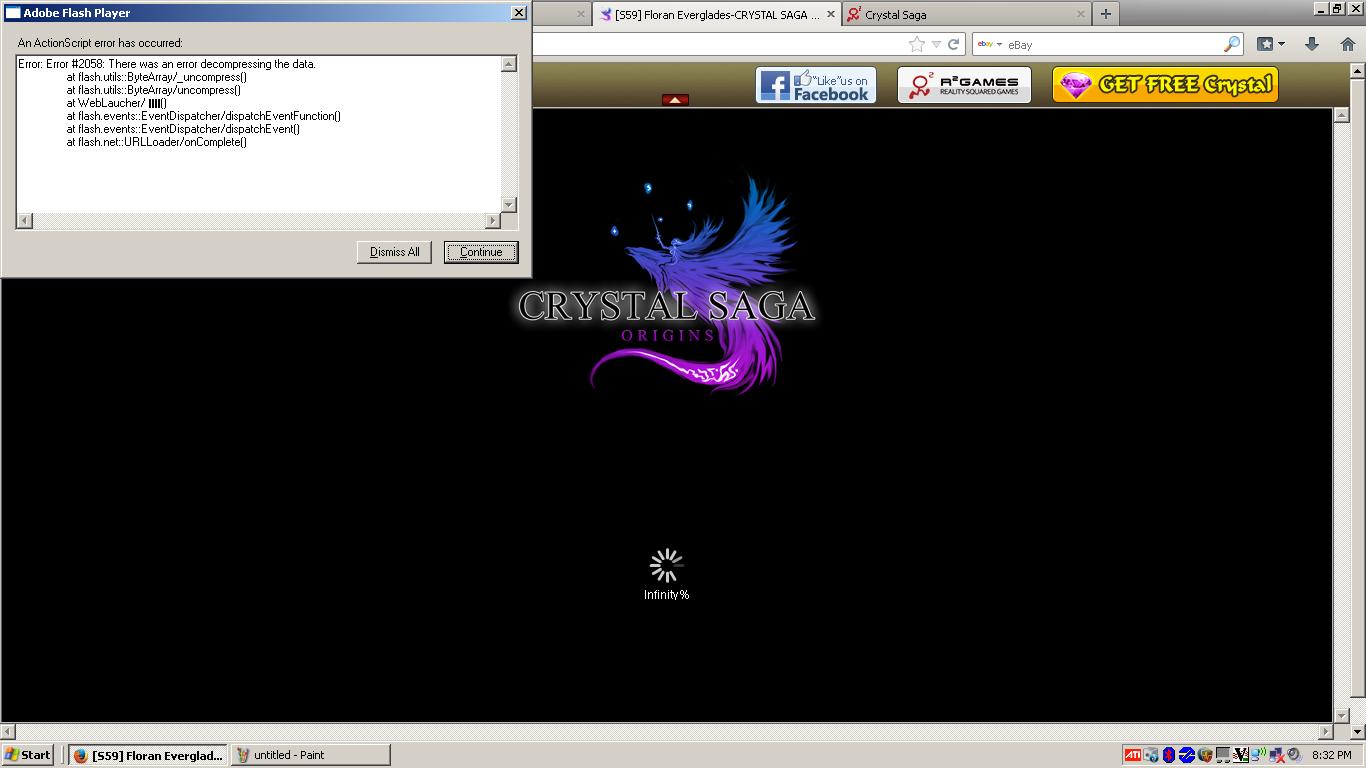The image size is (1366, 768).
Task: Open the Bookmarks menu button
Action: [x=1270, y=44]
